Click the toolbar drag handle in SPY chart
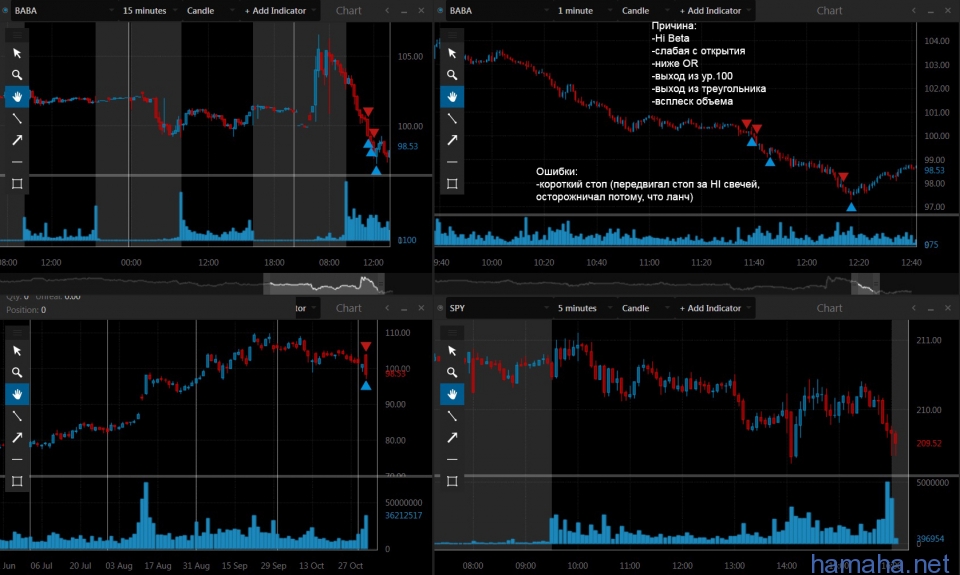The height and width of the screenshot is (575, 960). pos(452,332)
